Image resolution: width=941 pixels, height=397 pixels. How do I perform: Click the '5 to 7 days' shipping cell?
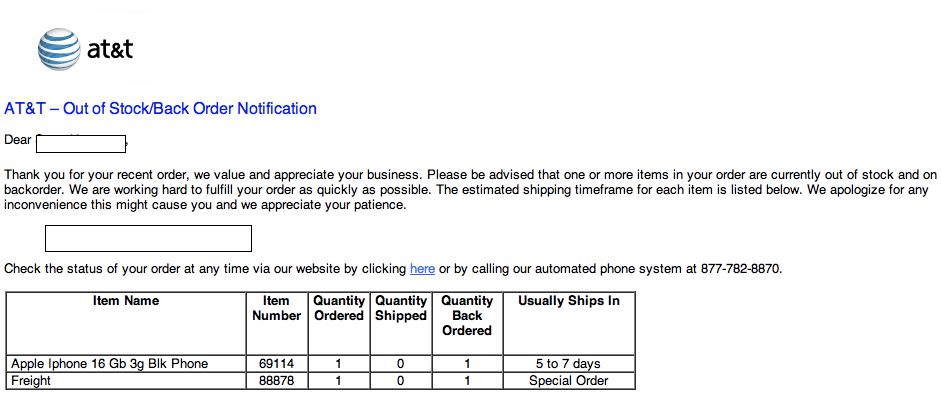pos(568,363)
